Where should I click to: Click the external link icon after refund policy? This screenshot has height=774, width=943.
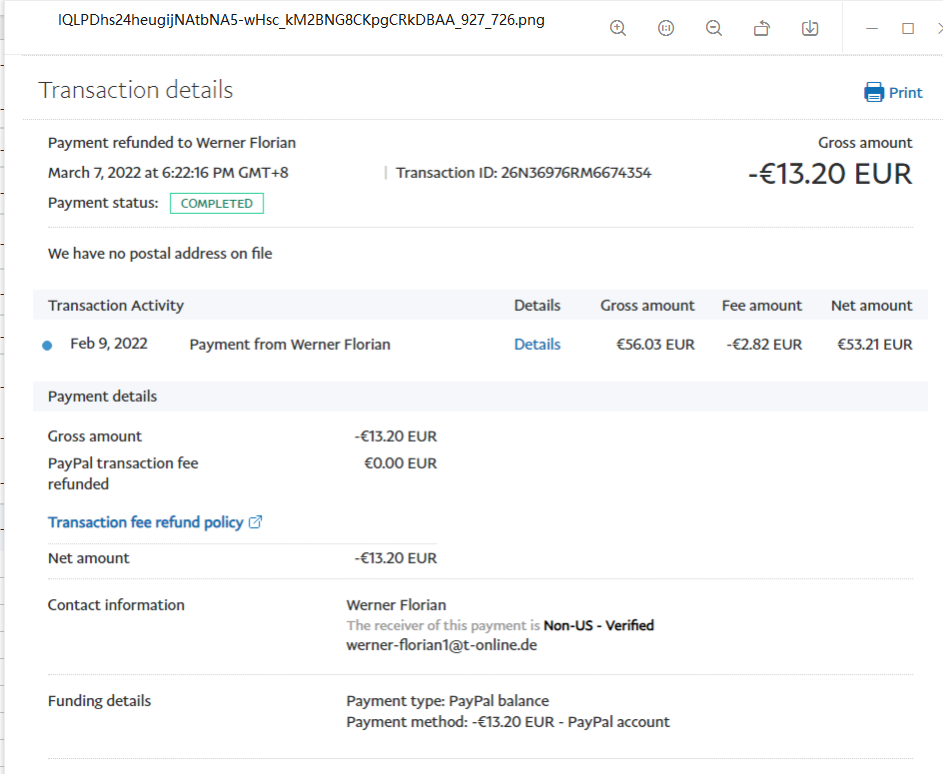tap(255, 522)
